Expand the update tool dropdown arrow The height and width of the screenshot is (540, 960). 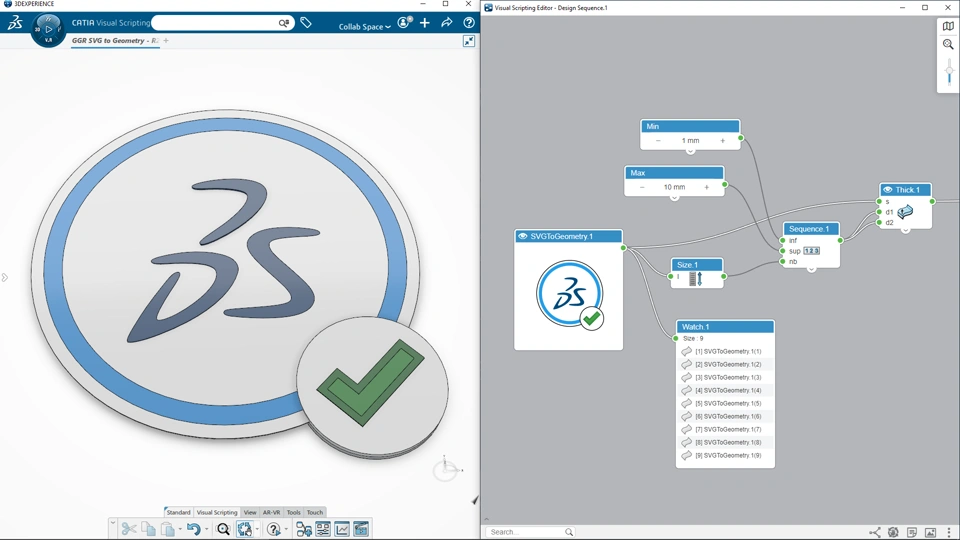tap(257, 529)
